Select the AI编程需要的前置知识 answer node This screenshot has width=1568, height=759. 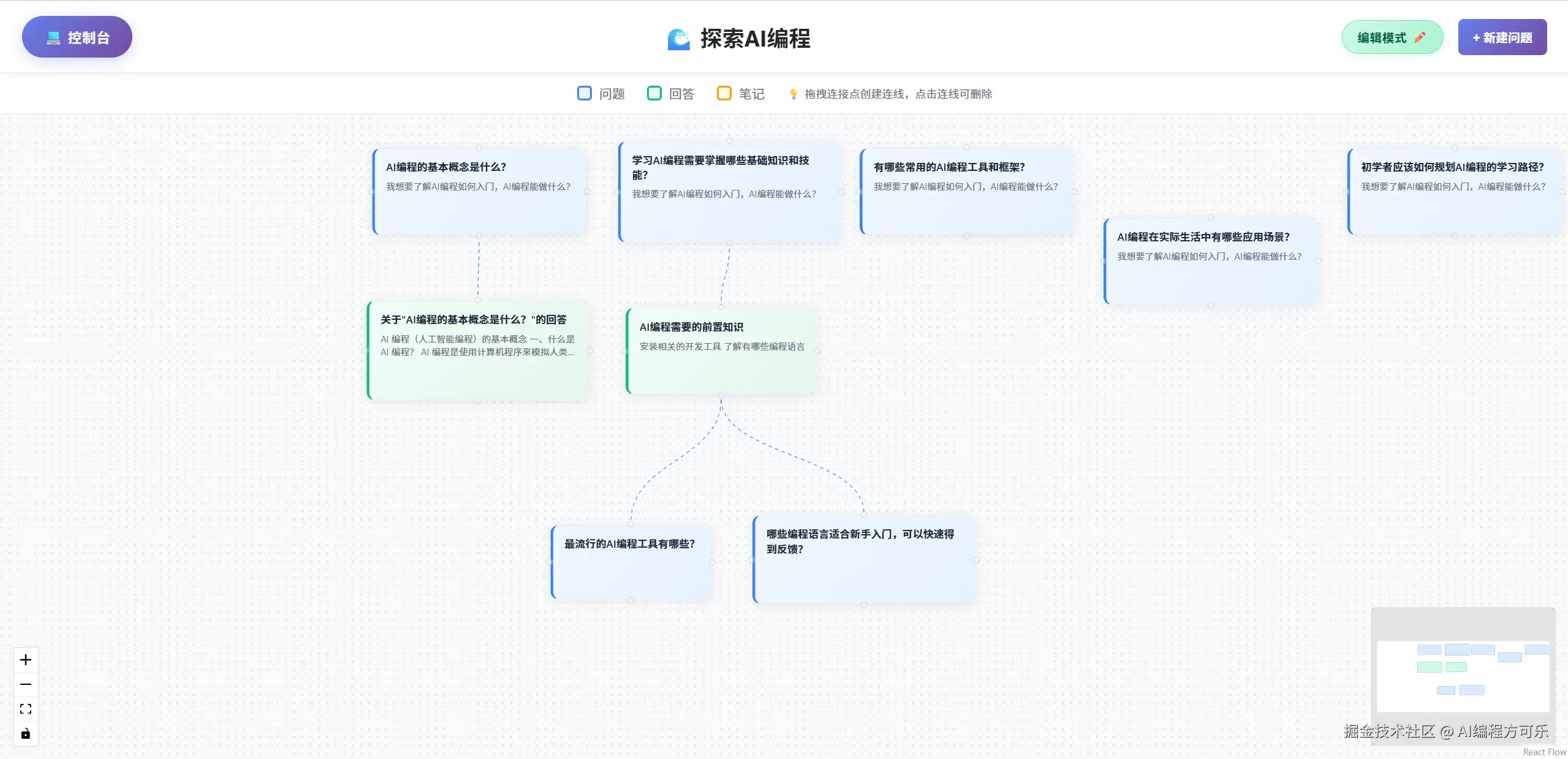pos(721,350)
